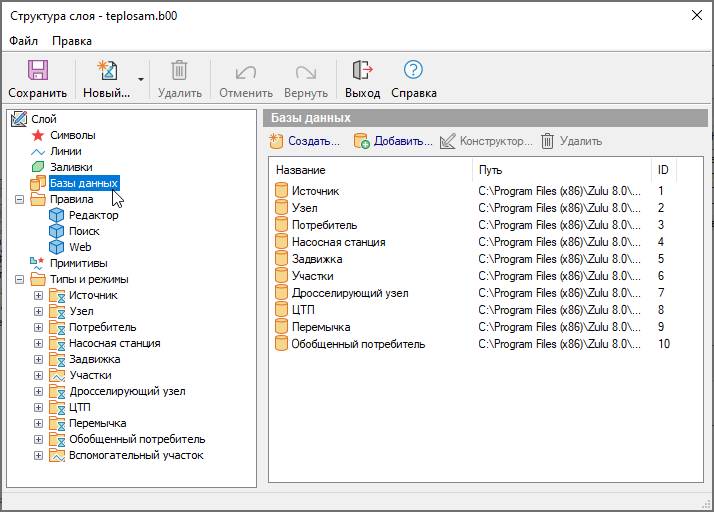Open the Файл menu

pos(24,41)
